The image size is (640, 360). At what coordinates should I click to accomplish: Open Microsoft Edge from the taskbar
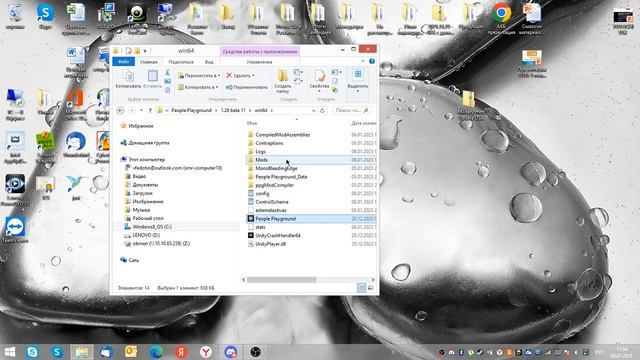tap(156, 352)
